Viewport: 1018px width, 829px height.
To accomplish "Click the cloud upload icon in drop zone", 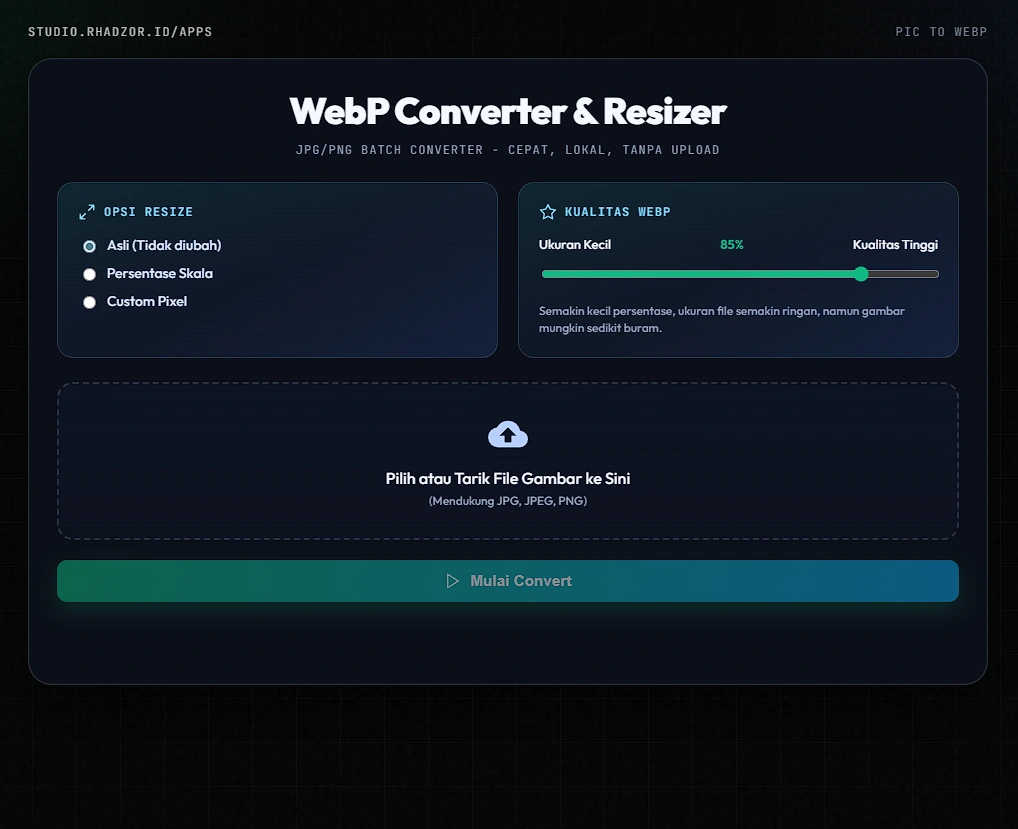I will coord(507,433).
